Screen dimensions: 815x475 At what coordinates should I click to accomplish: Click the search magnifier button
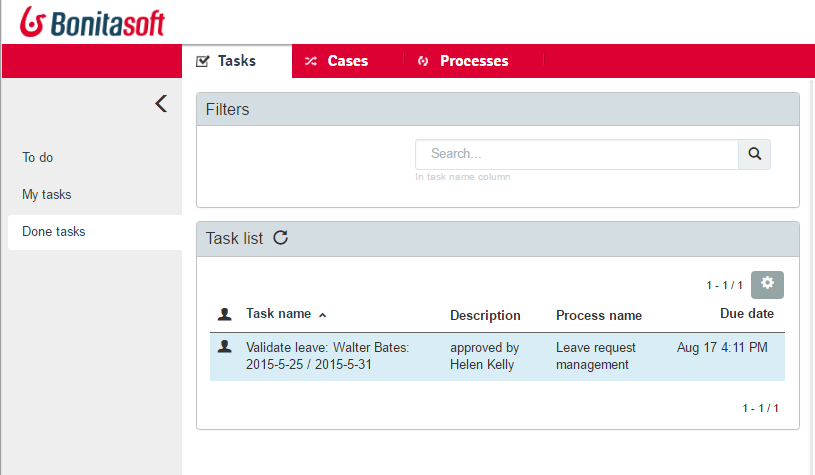click(x=755, y=154)
